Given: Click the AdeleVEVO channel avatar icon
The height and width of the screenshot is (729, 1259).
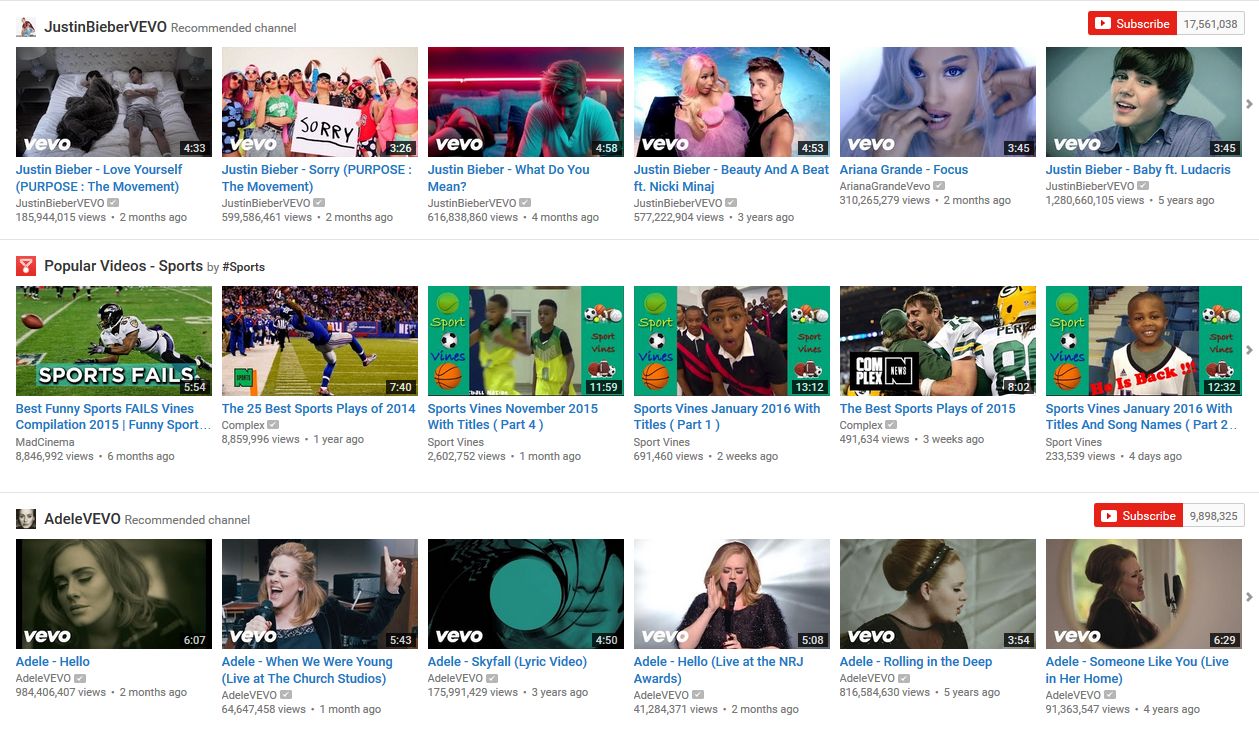Looking at the screenshot, I should pyautogui.click(x=26, y=519).
